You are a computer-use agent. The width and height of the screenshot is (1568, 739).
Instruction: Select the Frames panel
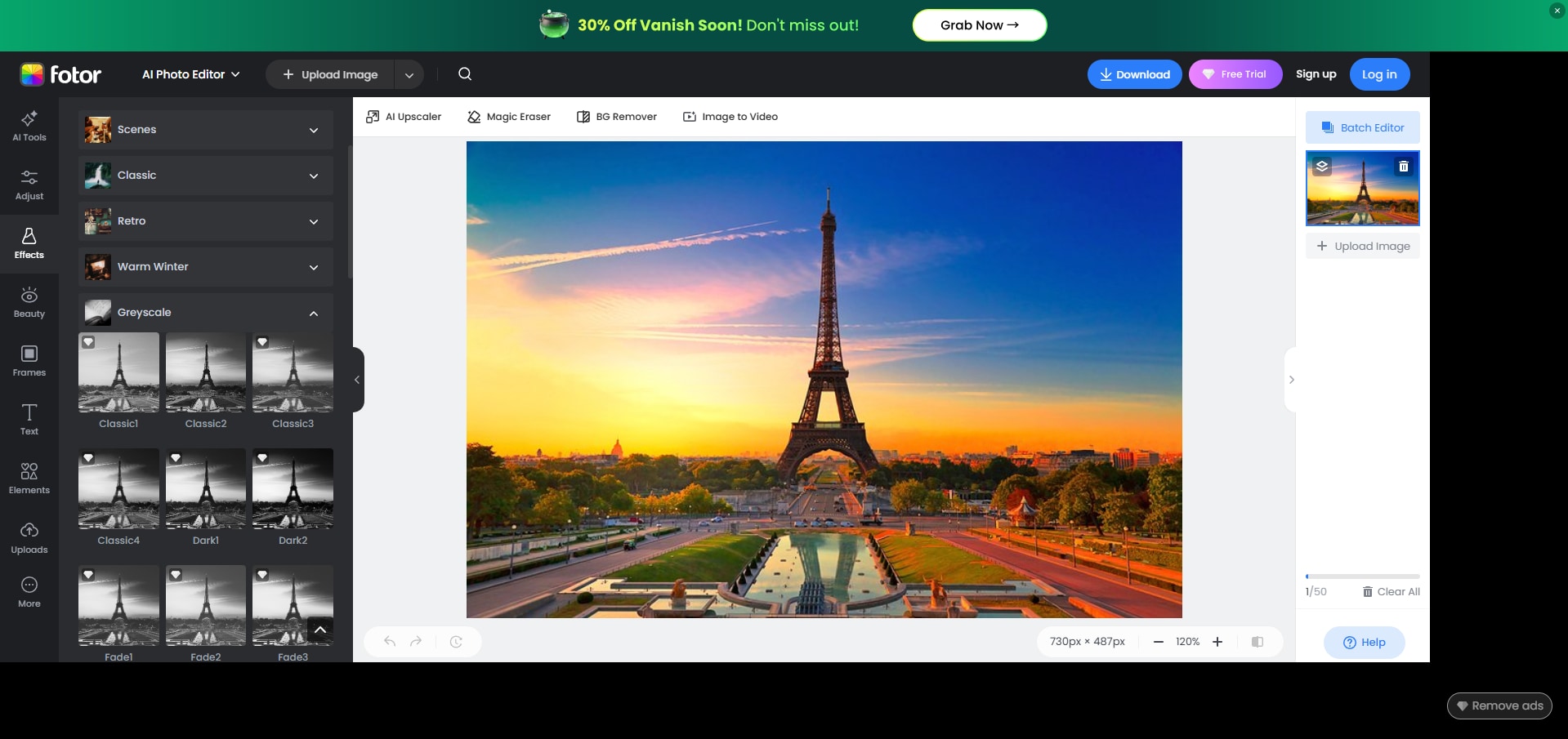click(x=29, y=360)
